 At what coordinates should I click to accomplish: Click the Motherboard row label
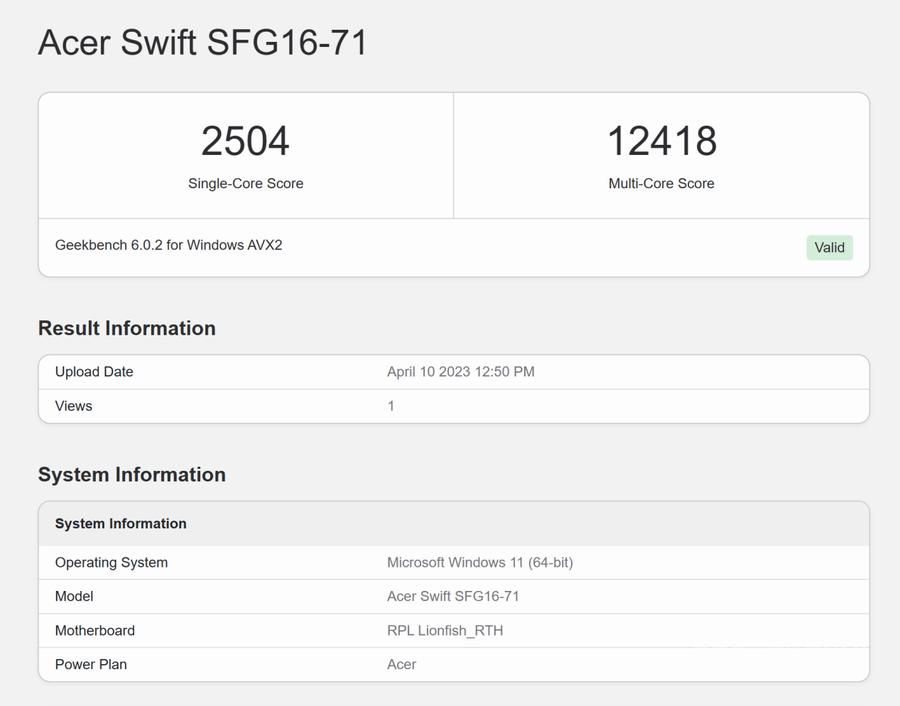[x=95, y=631]
